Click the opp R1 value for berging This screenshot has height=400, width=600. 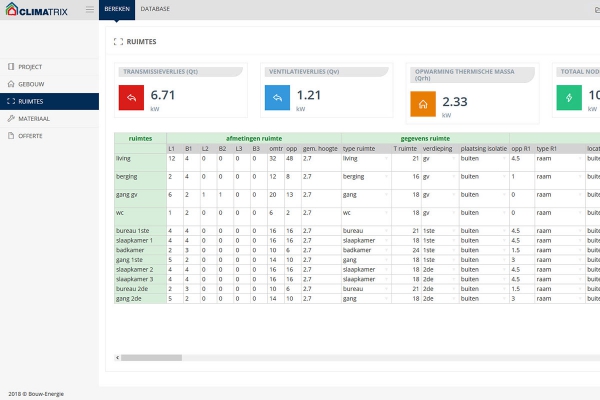(513, 176)
